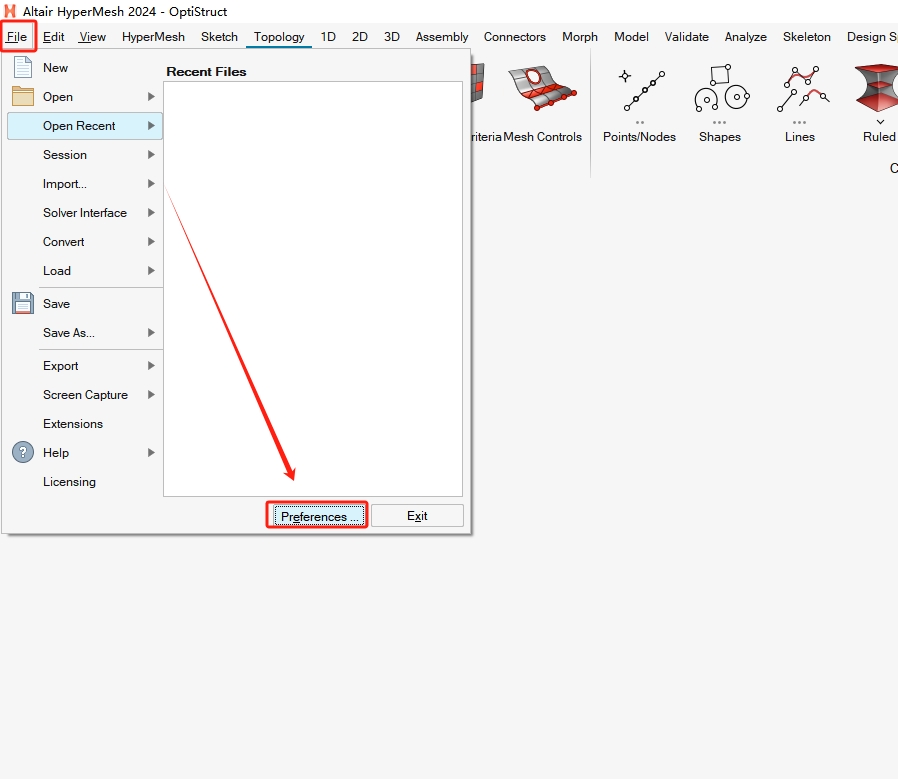Open the File menu

pos(17,37)
